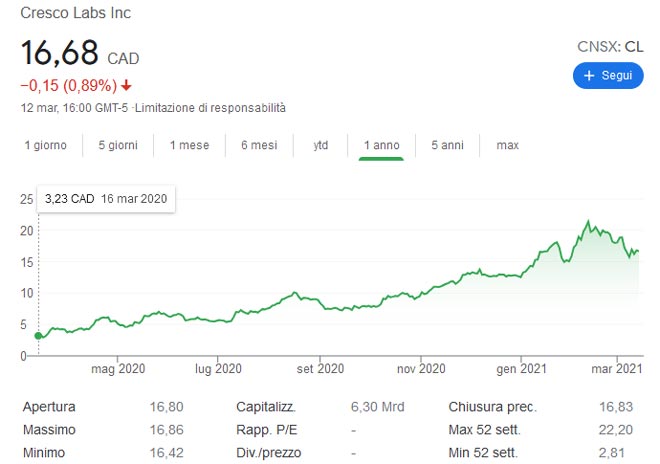Click the red down arrow price indicator
The height and width of the screenshot is (464, 660).
tap(126, 85)
